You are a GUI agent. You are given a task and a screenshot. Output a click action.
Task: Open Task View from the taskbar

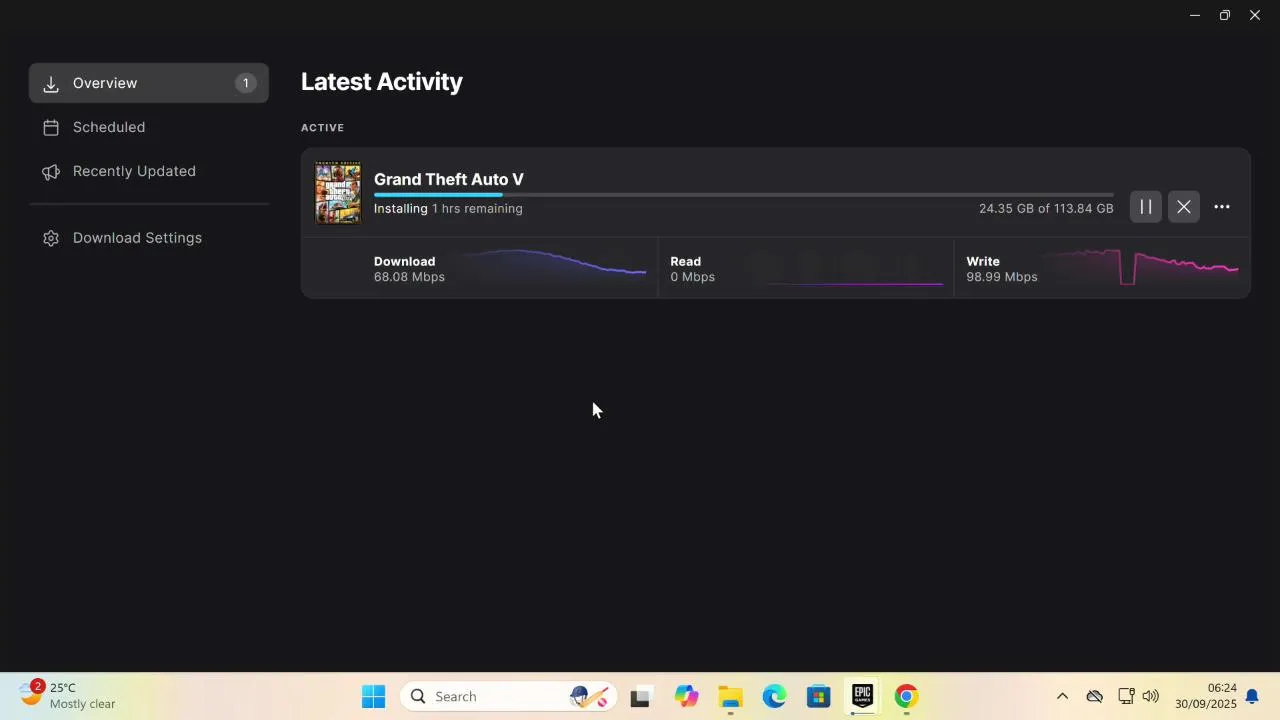[x=640, y=697]
